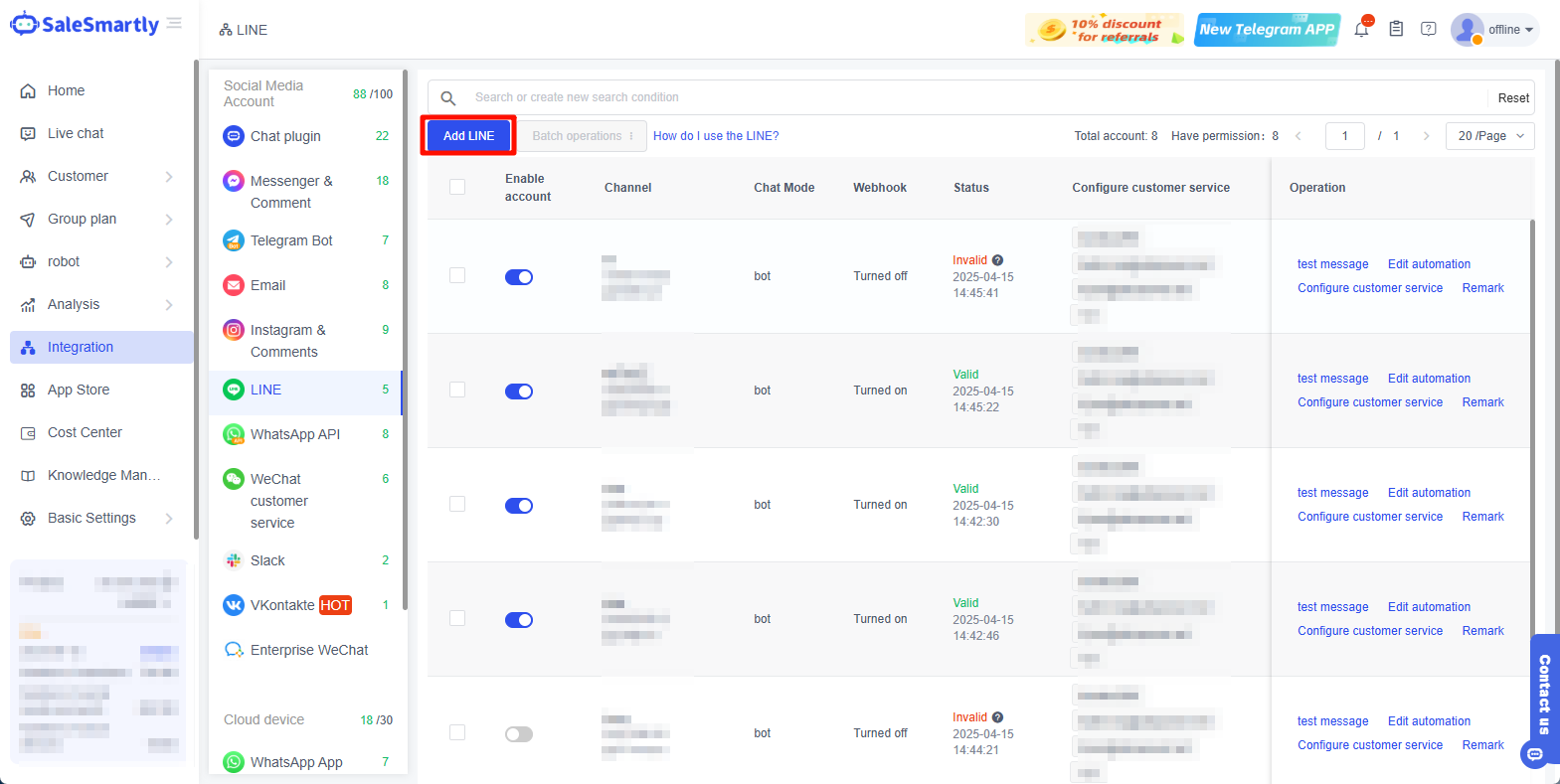The height and width of the screenshot is (784, 1560).
Task: Enable the last row's account switch
Action: click(x=519, y=734)
